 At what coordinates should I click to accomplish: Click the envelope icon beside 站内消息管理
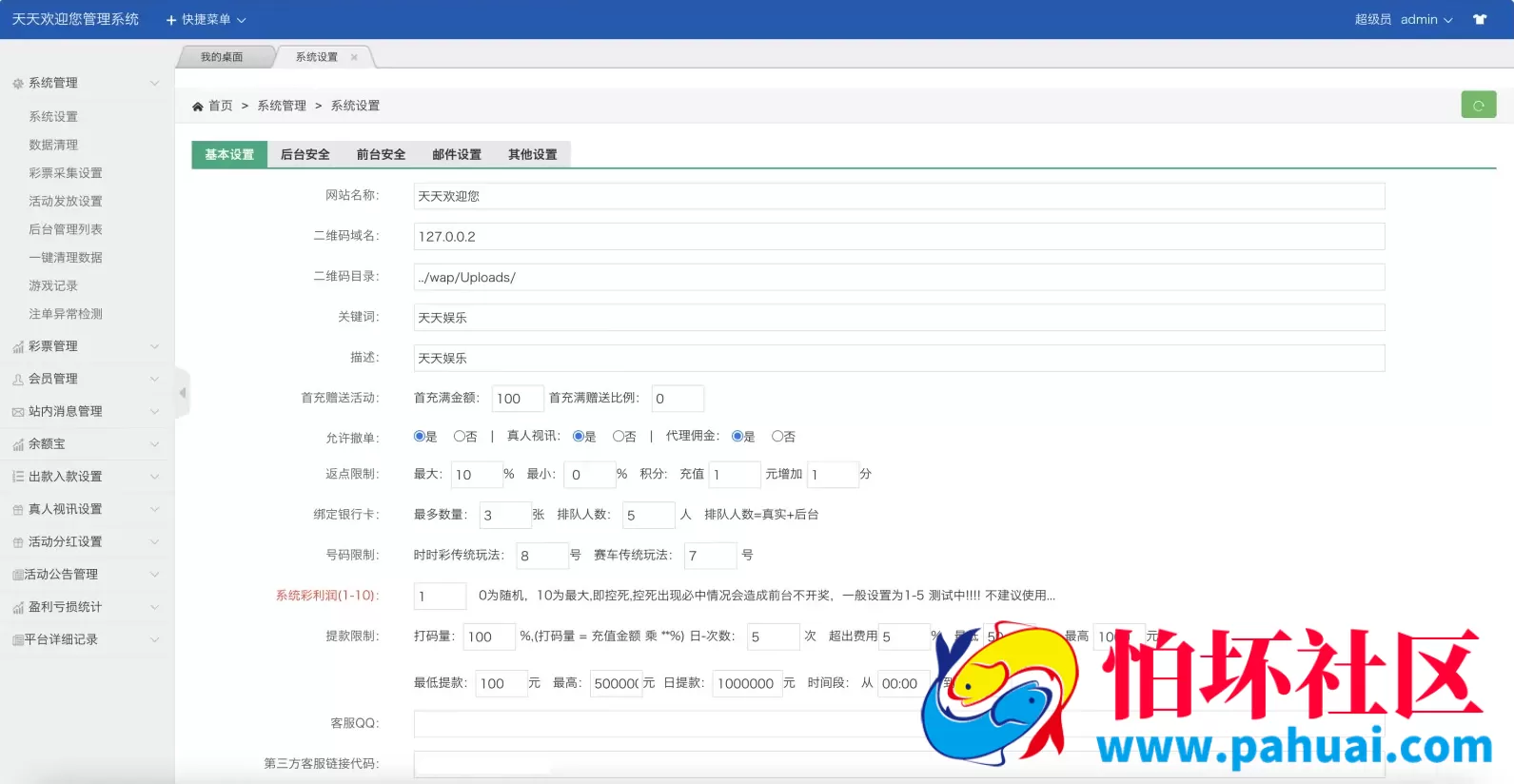18,412
